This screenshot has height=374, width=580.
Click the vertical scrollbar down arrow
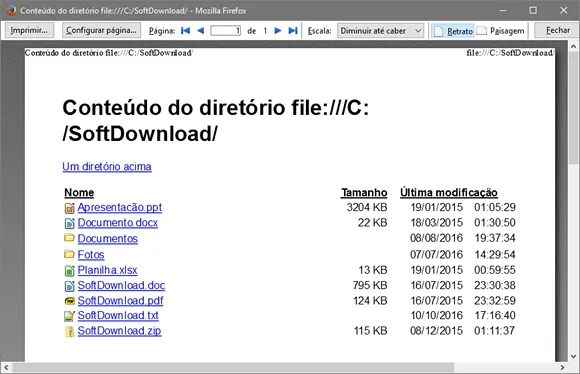pyautogui.click(x=574, y=356)
